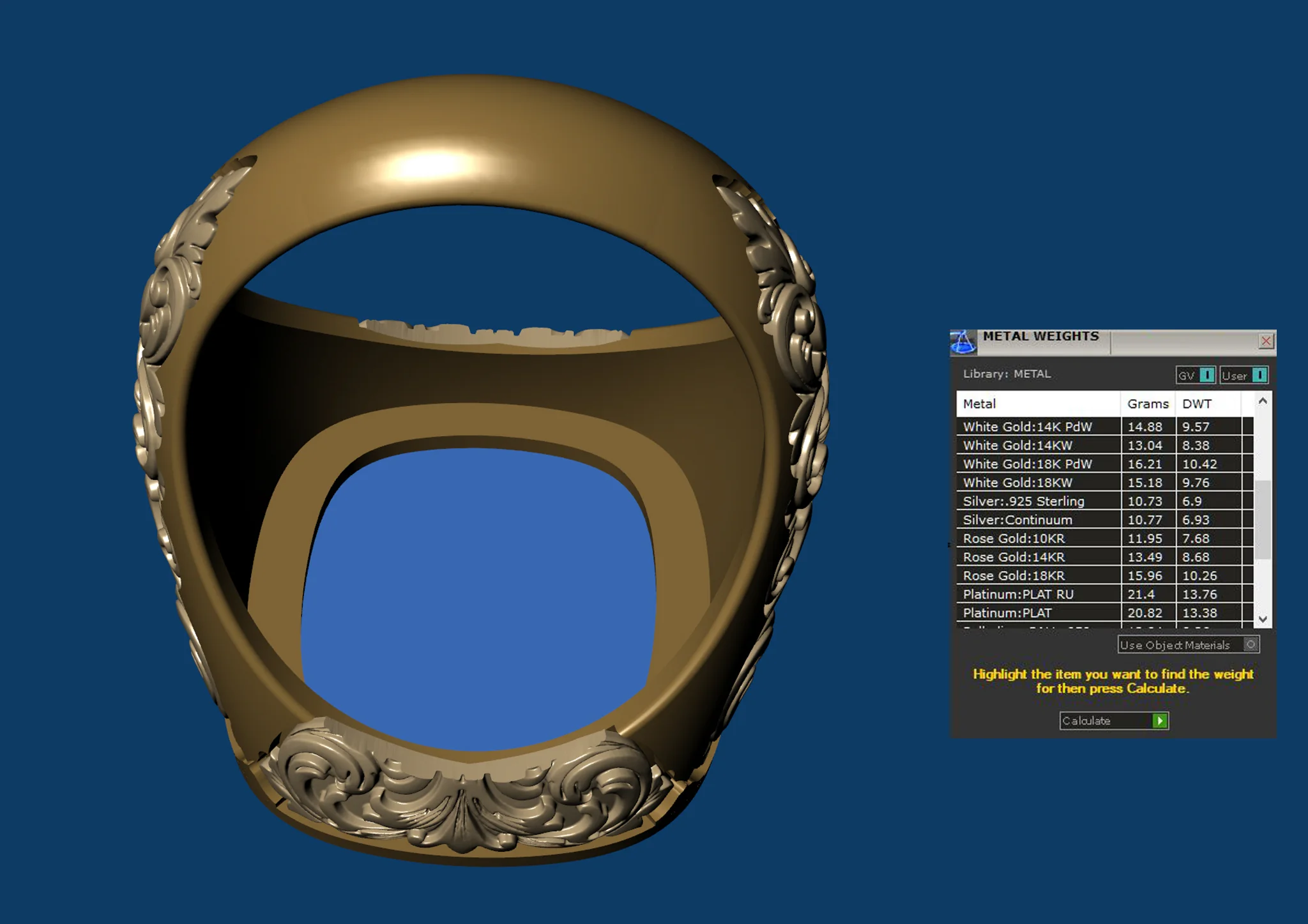
Task: Click the 6.9 DWT value
Action: (1192, 501)
